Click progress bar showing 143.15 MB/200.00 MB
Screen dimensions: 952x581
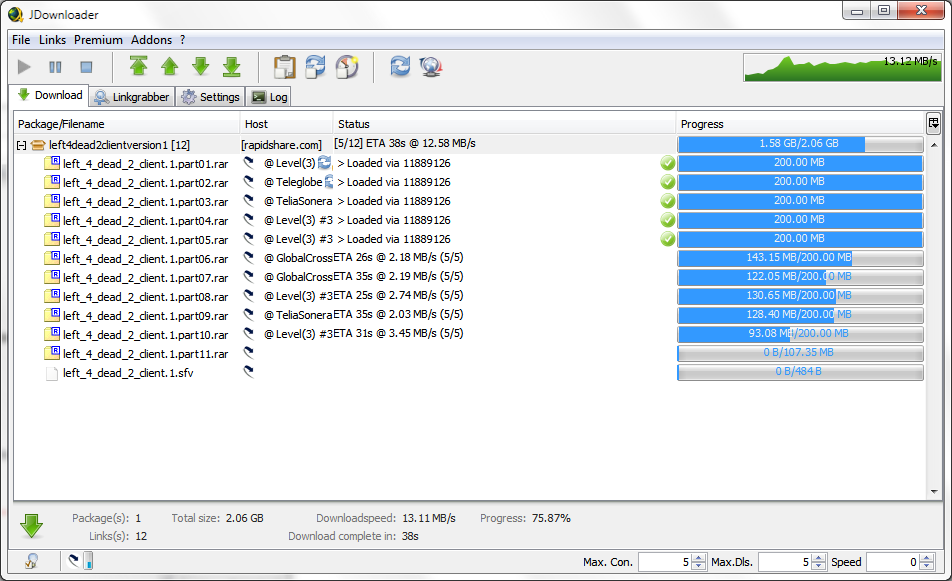point(800,258)
